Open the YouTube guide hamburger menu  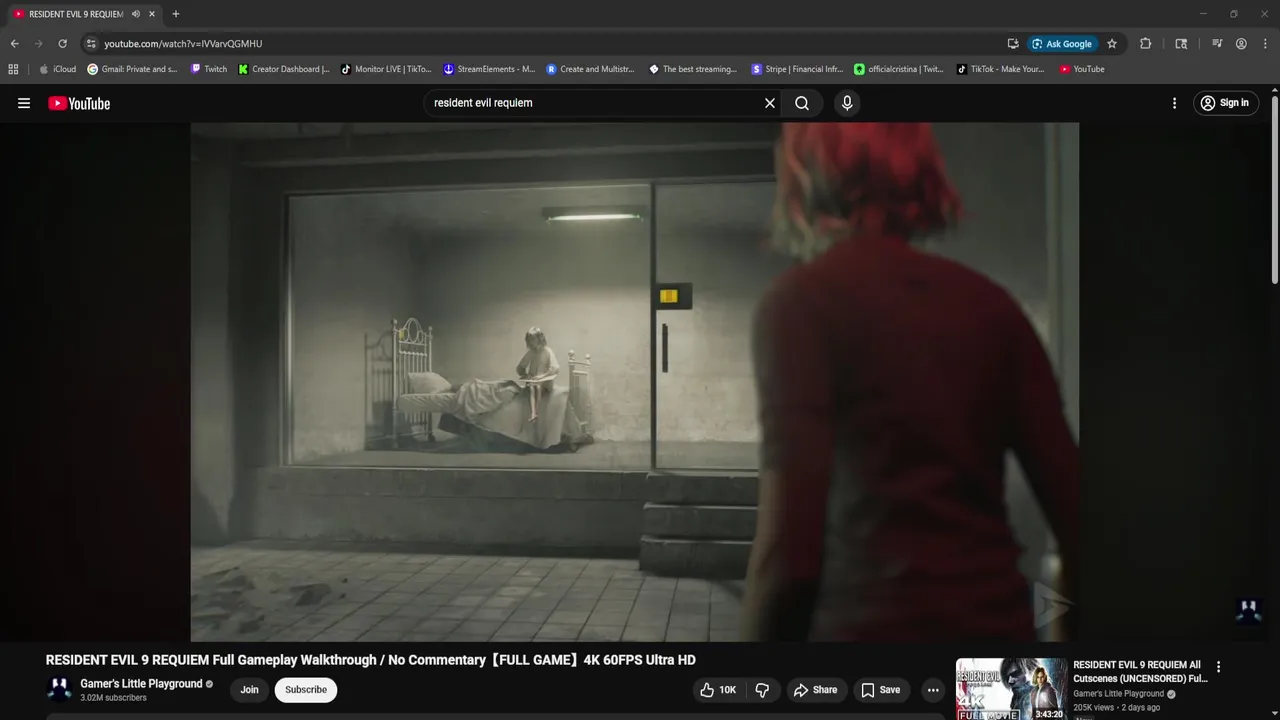pyautogui.click(x=24, y=103)
